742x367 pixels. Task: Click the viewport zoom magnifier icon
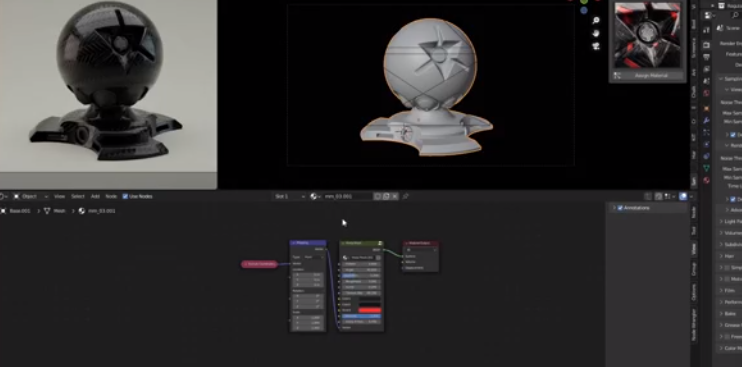click(x=596, y=21)
